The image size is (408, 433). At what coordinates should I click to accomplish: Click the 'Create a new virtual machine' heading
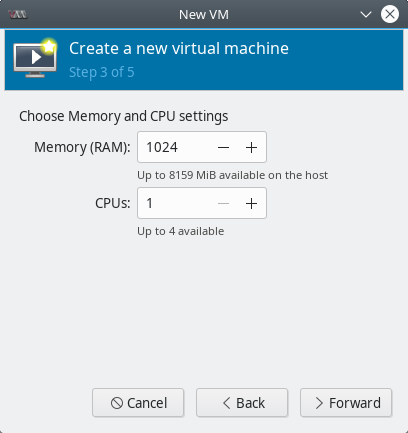179,48
